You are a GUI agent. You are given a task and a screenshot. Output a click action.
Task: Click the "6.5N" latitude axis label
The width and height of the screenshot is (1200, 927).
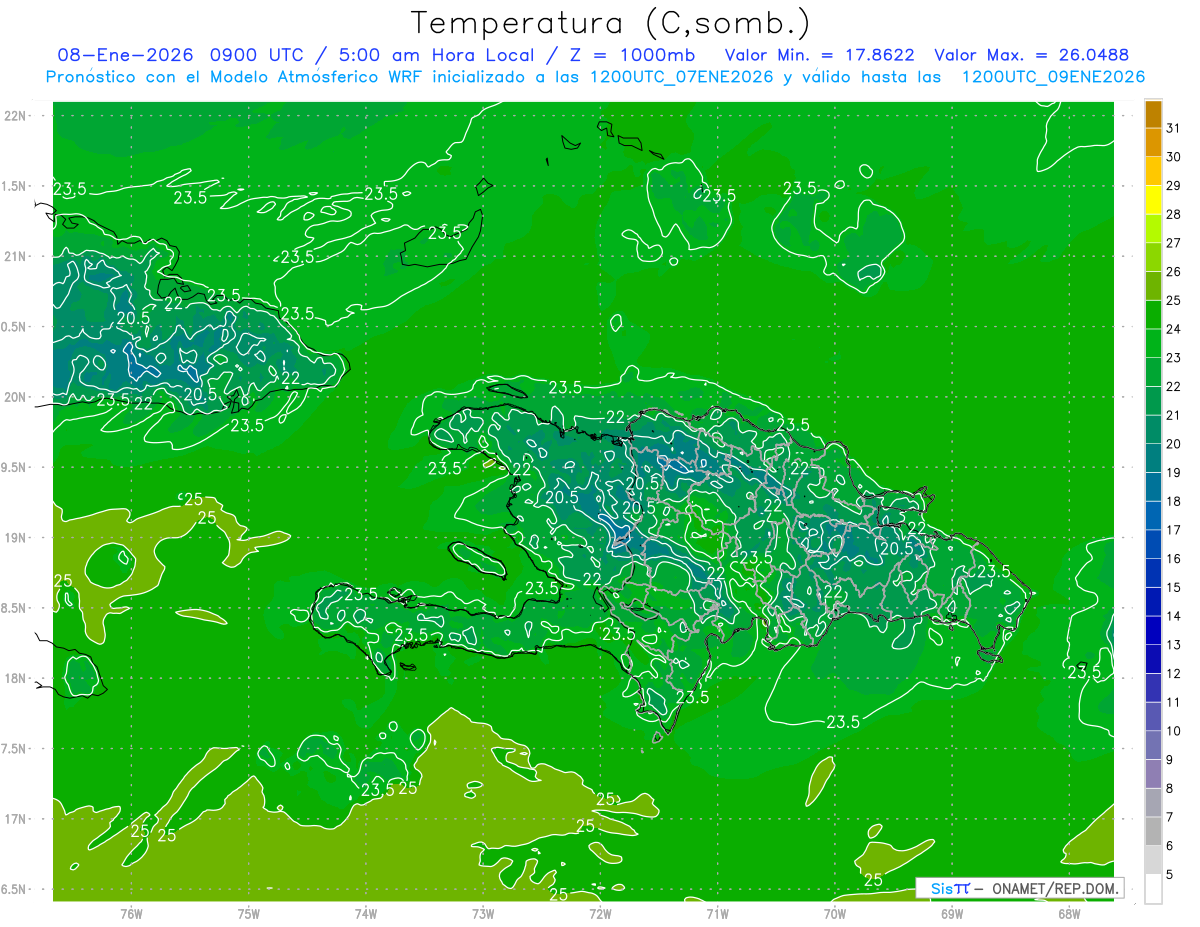(x=15, y=889)
